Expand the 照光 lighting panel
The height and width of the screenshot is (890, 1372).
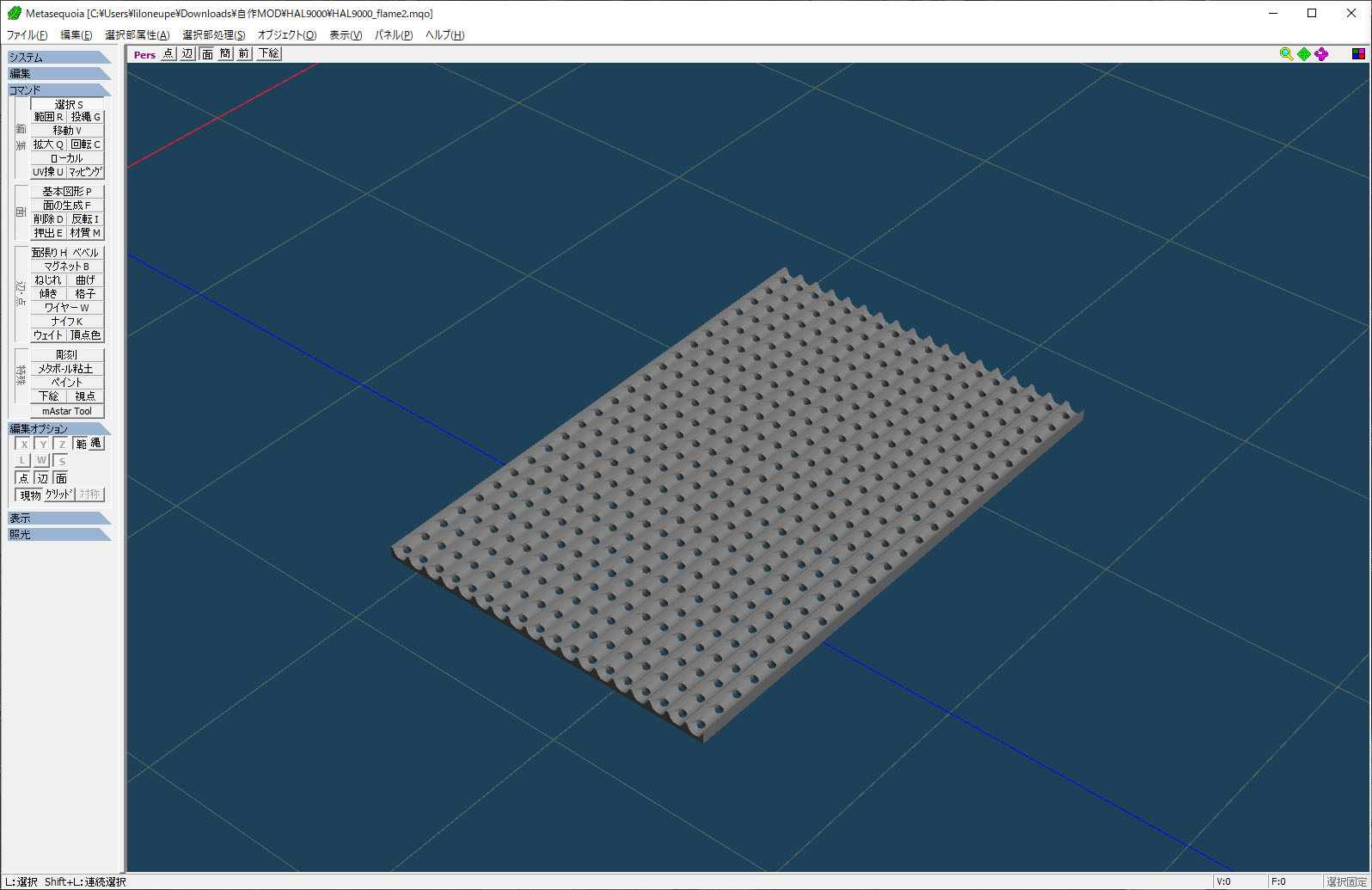(x=58, y=535)
